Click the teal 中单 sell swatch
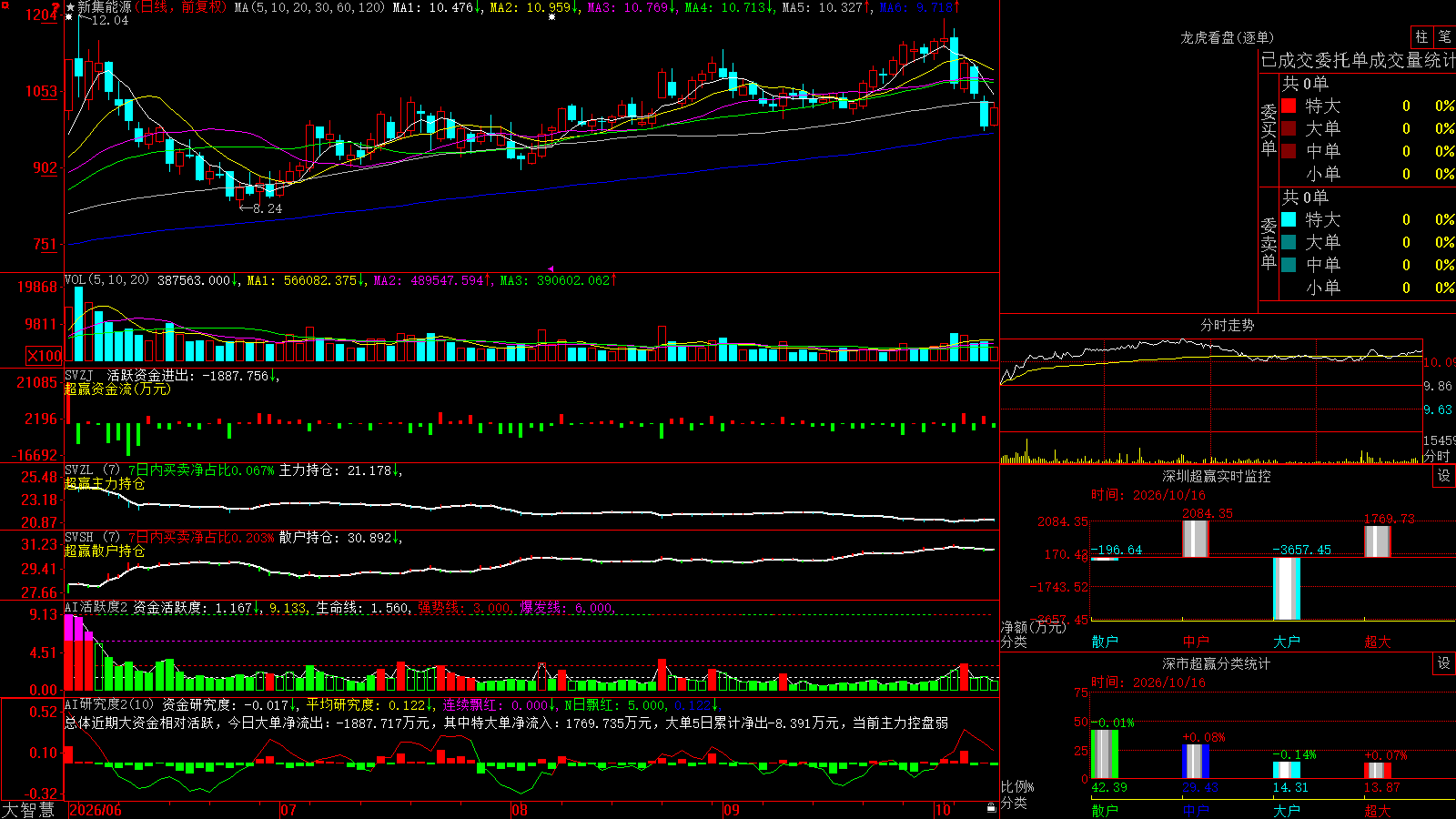The image size is (1456, 819). pos(1289,265)
